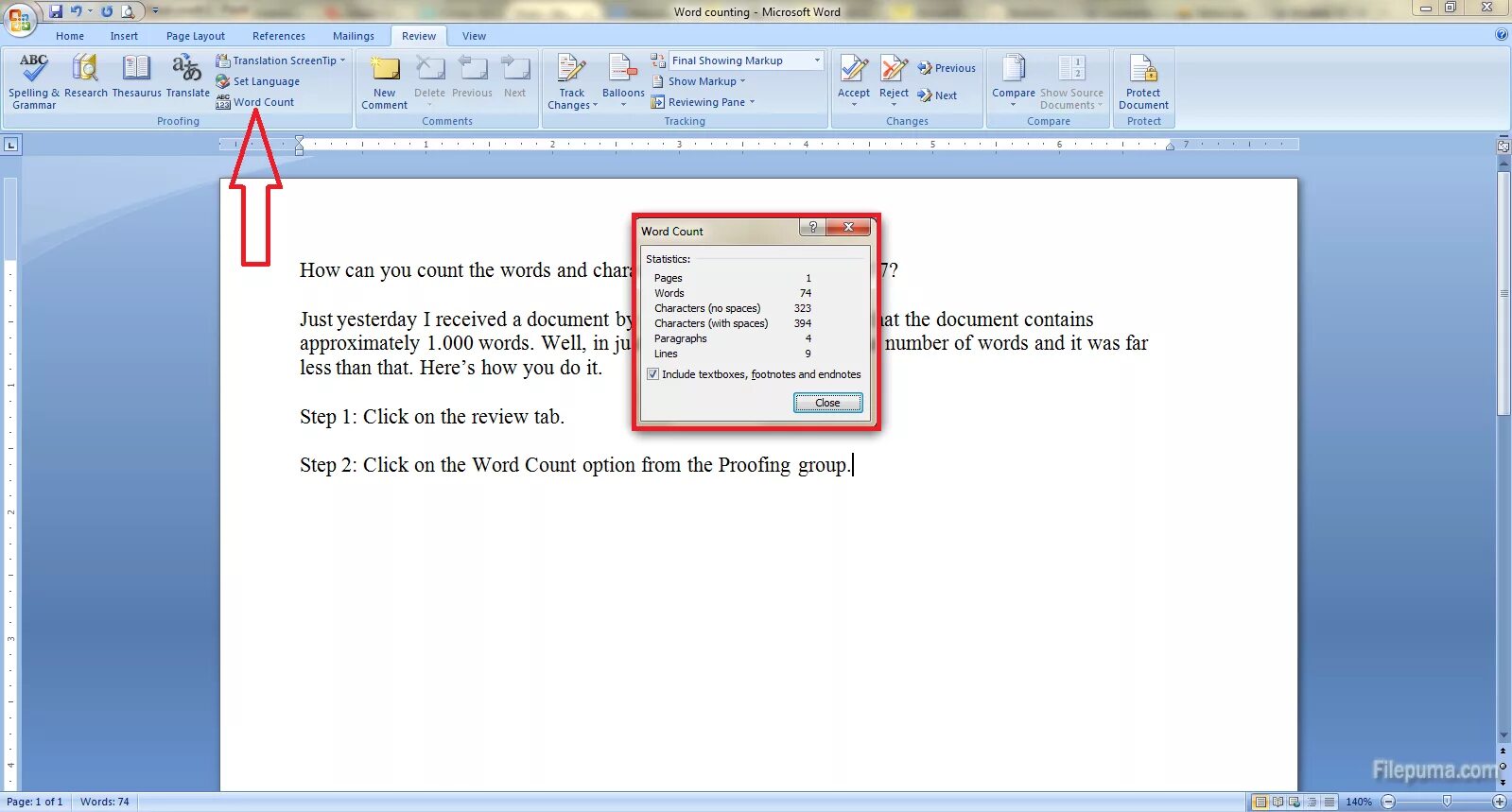Open the round Office button menu
The width and height of the screenshot is (1512, 812).
(x=20, y=19)
